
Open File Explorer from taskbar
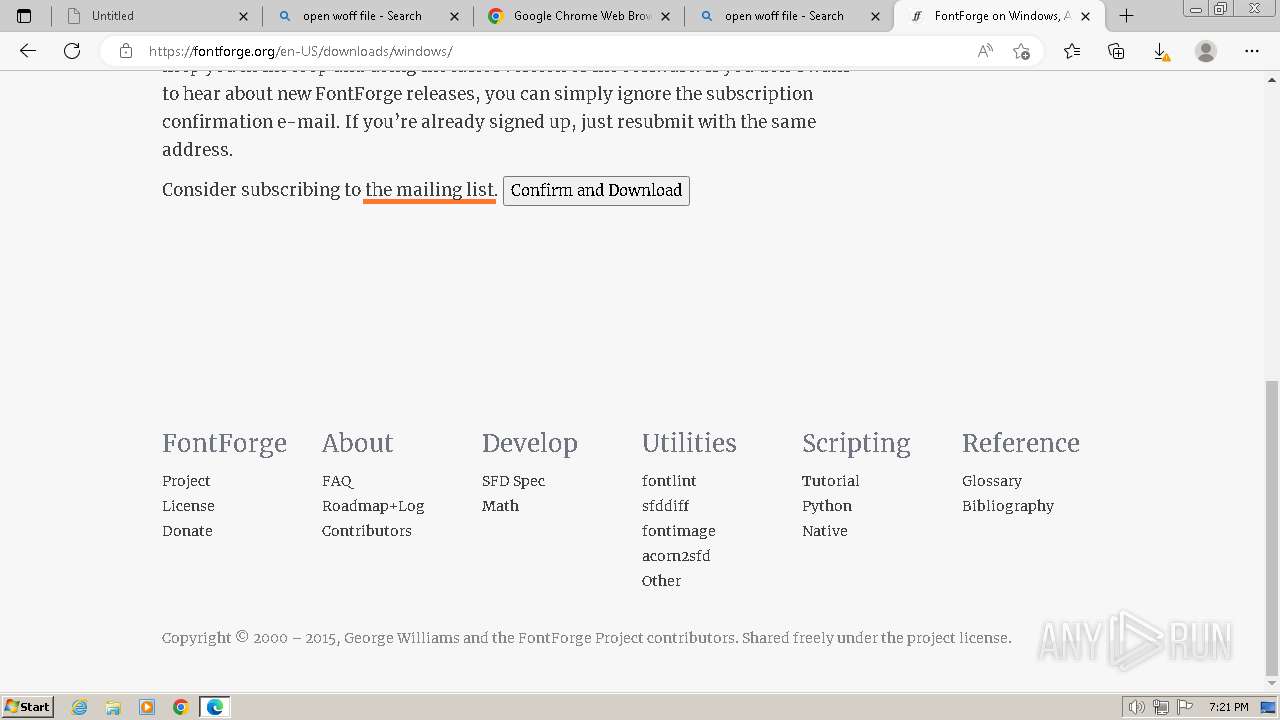coord(113,707)
